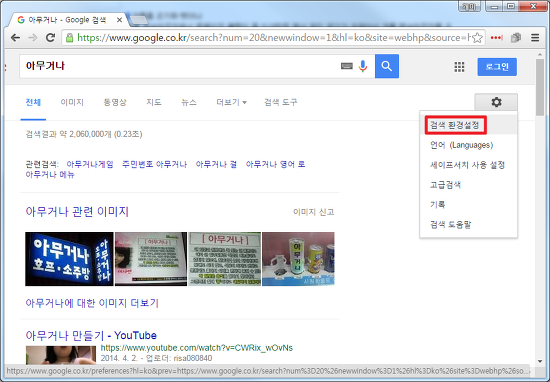The image size is (550, 382).
Task: Click the 검색결과 약 2,060,000개 stats text
Action: (84, 134)
